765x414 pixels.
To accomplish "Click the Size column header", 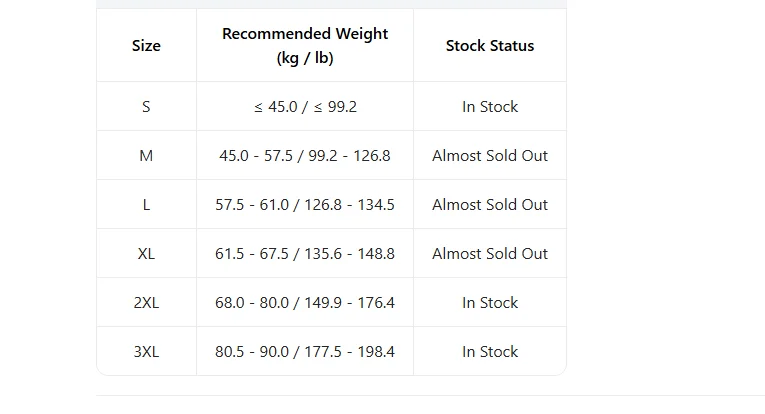I will [146, 45].
